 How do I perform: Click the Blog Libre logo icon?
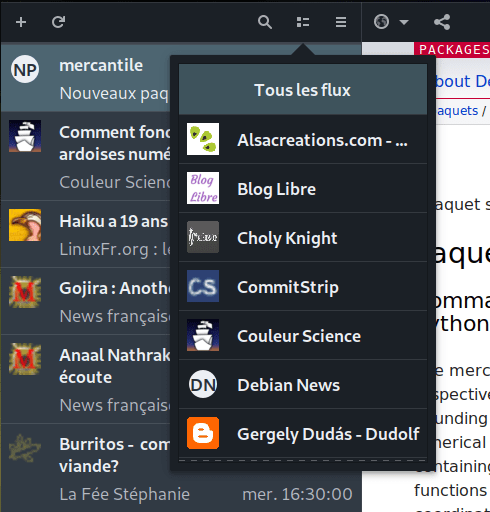[203, 188]
